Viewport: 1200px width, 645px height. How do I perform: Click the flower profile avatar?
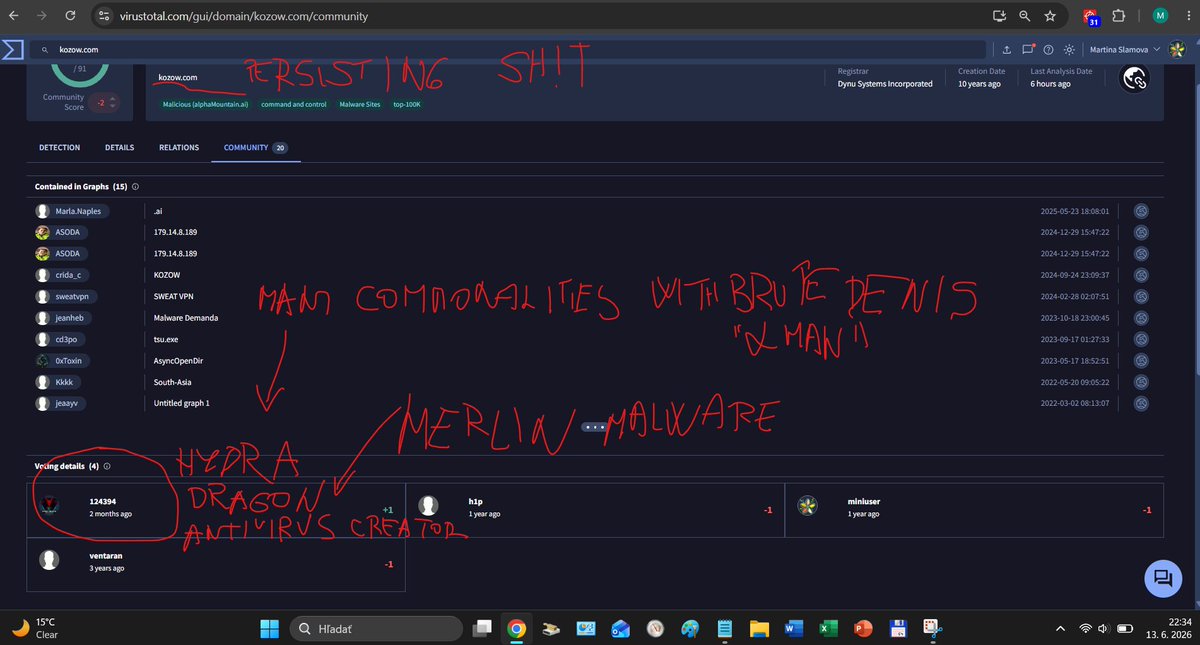point(1177,50)
